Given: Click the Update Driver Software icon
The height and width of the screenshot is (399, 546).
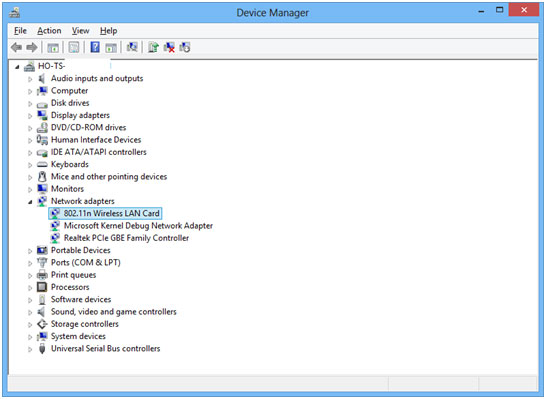Looking at the screenshot, I should pos(153,47).
